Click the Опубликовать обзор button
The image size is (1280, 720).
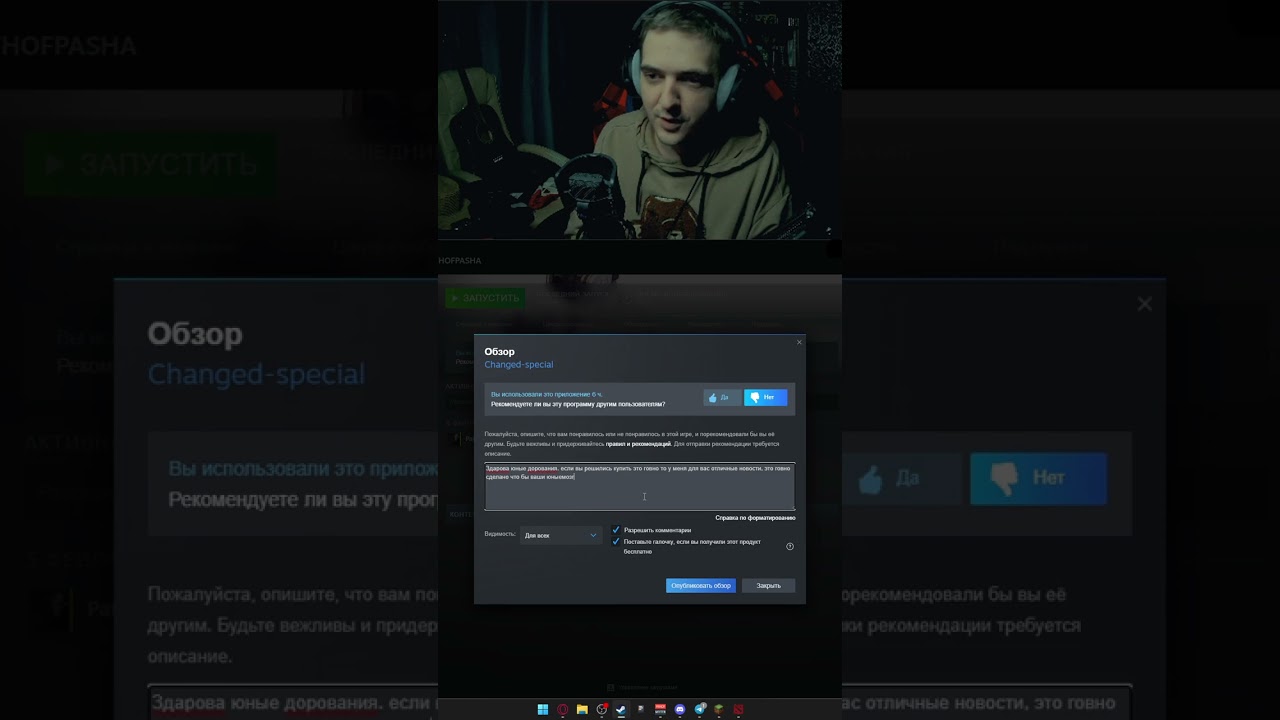(700, 585)
